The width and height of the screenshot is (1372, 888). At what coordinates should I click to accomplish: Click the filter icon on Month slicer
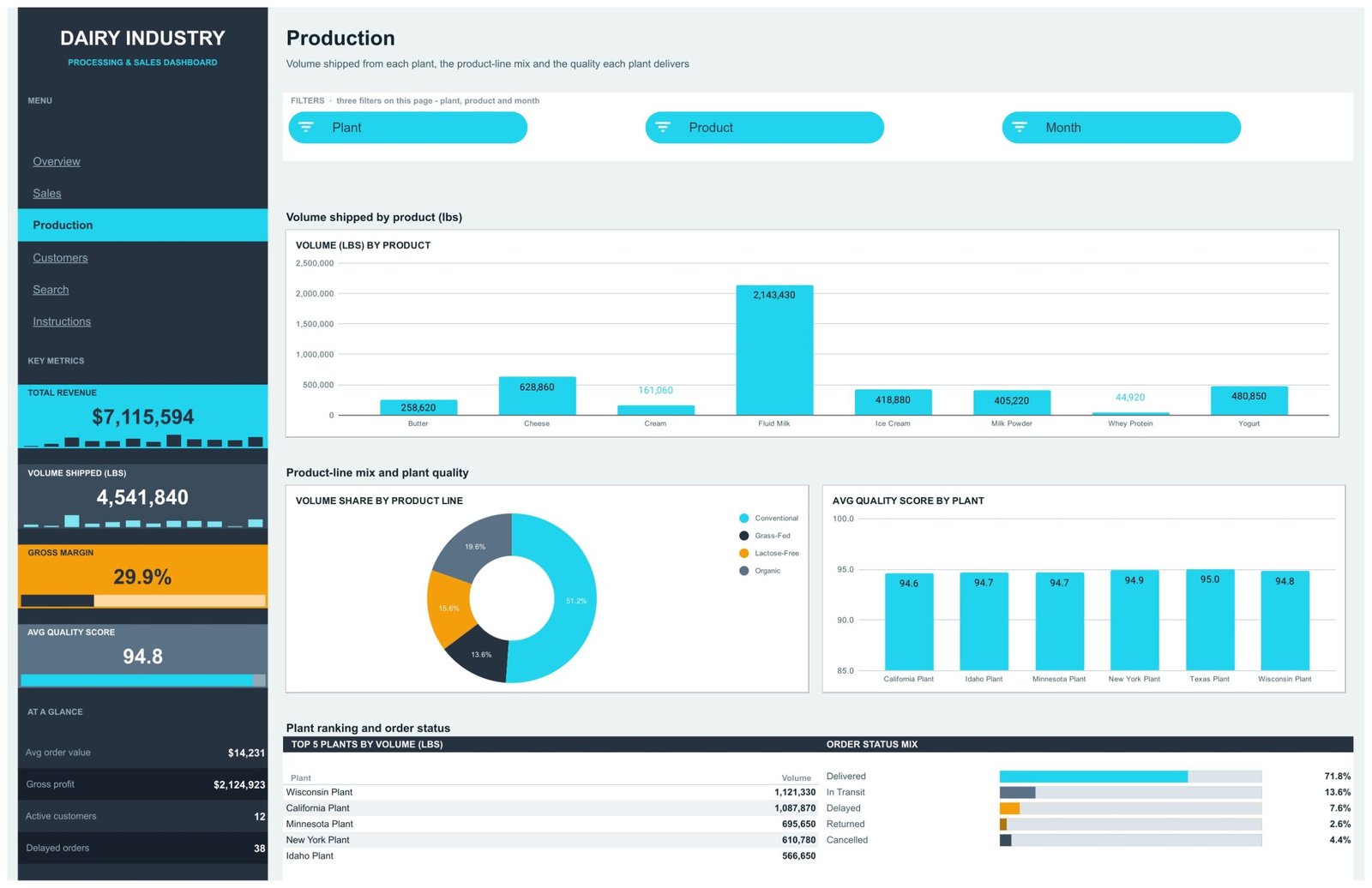tap(1020, 128)
